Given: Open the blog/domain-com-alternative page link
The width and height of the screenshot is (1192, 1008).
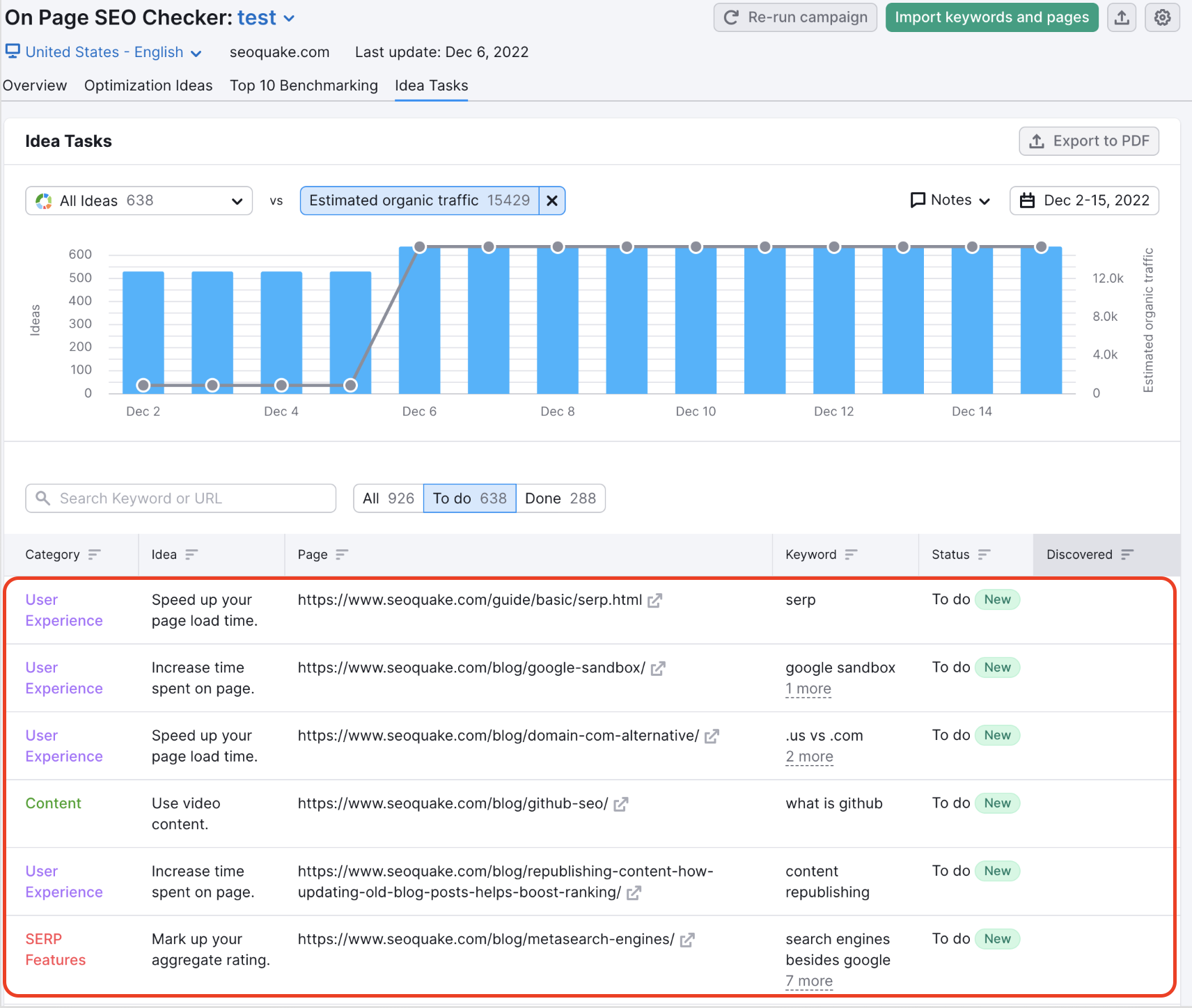Looking at the screenshot, I should click(x=499, y=736).
